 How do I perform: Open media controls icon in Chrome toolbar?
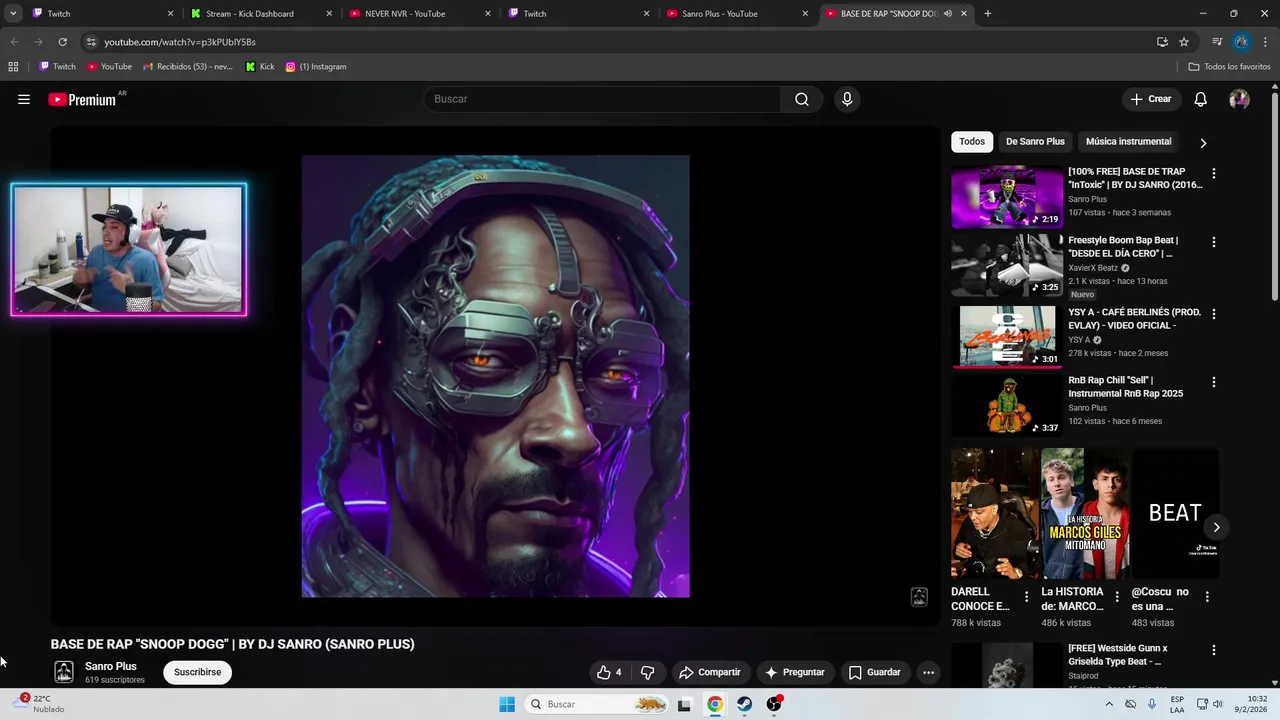(1216, 42)
